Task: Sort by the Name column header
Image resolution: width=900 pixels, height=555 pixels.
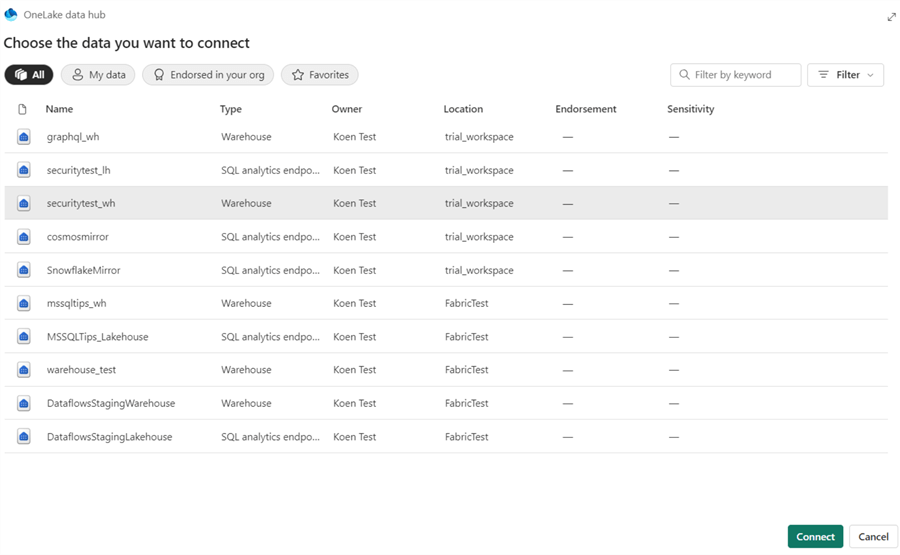Action: click(59, 109)
